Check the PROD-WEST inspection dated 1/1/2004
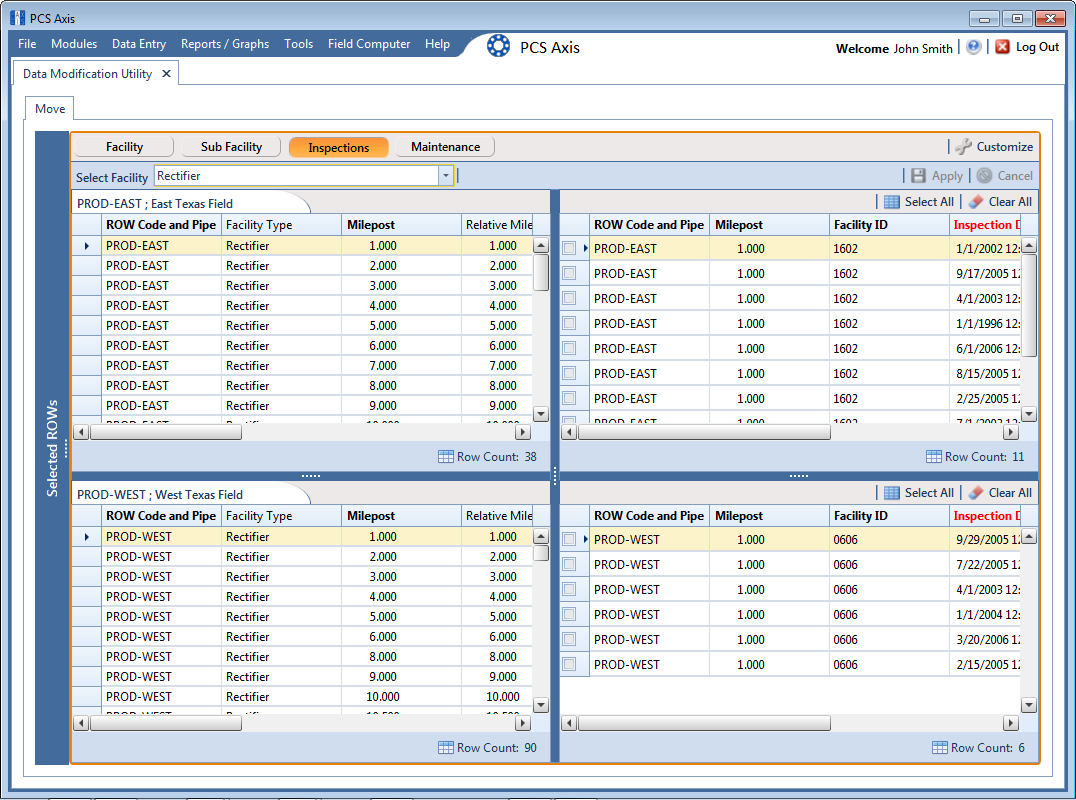This screenshot has width=1076, height=800. [x=569, y=614]
